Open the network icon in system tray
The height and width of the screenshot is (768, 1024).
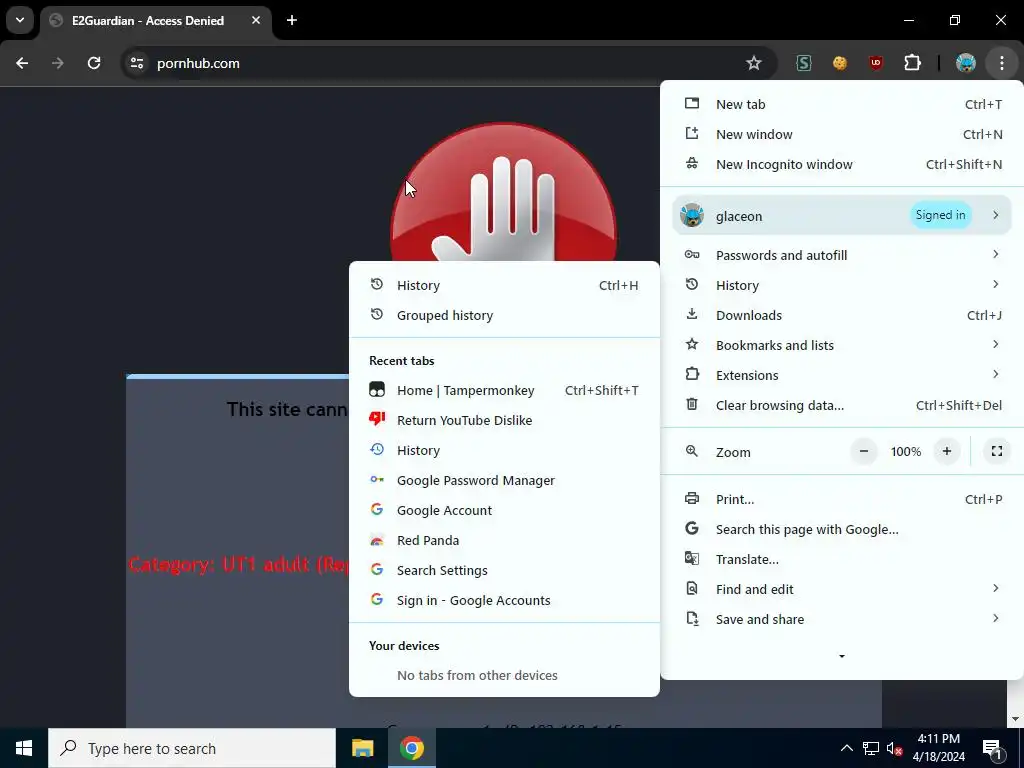871,748
